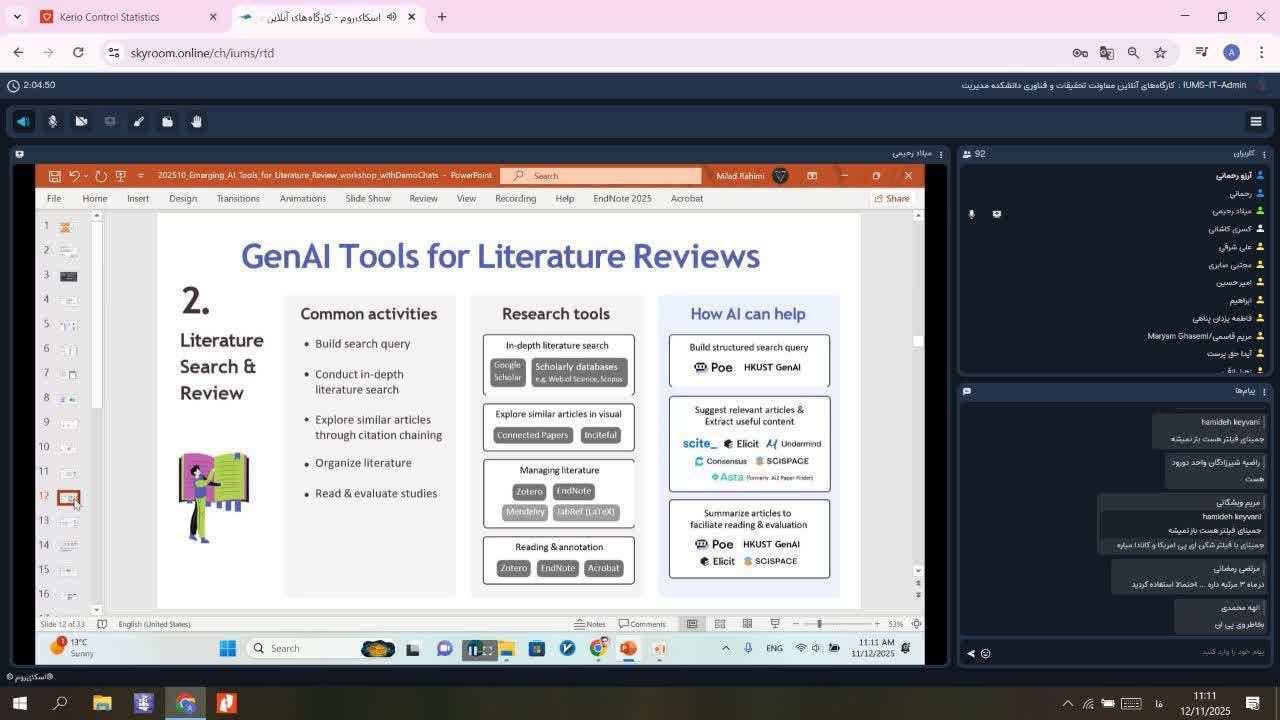Raise hand using the hand icon
This screenshot has width=1280, height=720.
click(197, 121)
